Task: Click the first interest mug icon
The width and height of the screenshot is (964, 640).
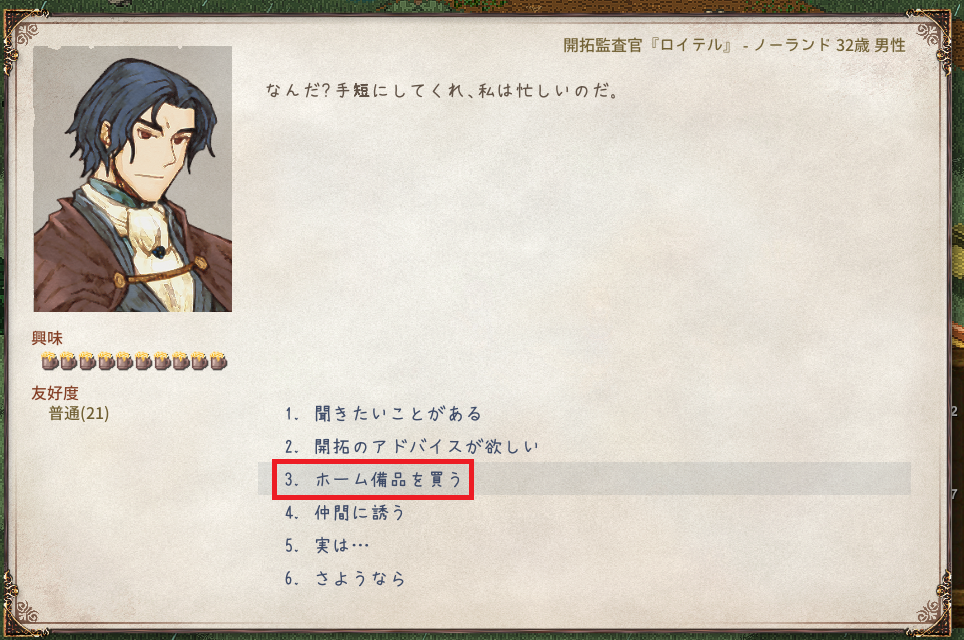Action: pyautogui.click(x=50, y=361)
